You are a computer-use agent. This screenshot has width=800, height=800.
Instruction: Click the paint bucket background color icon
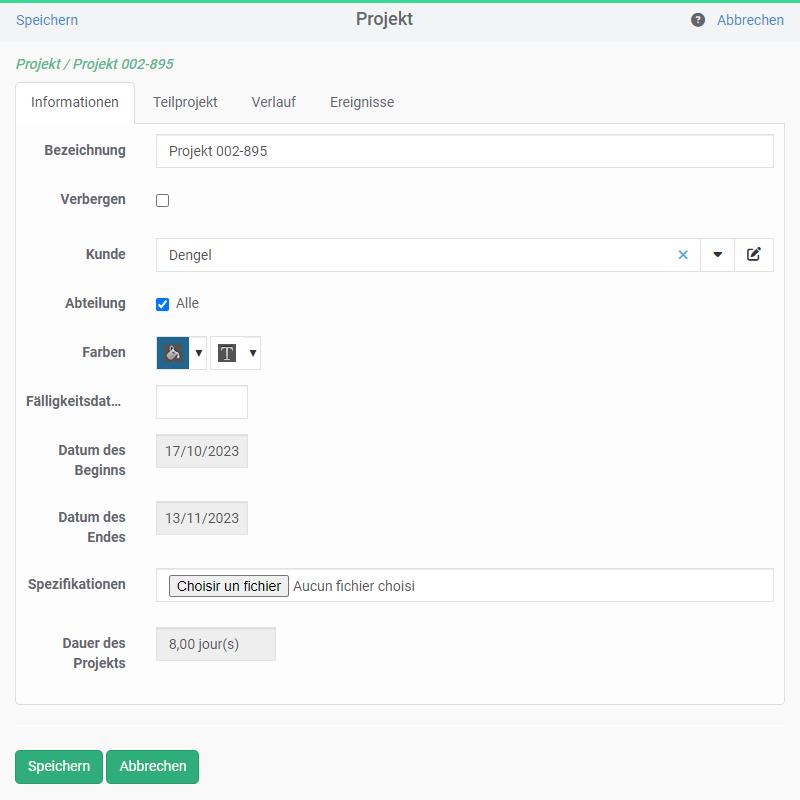(173, 353)
